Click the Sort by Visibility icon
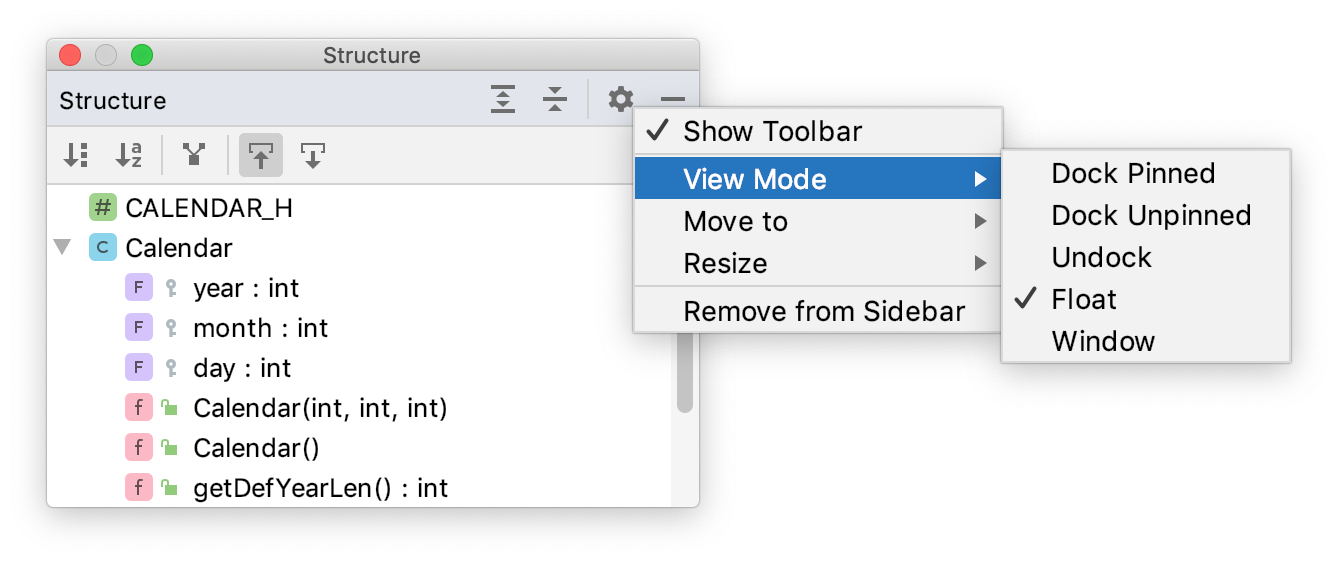The image size is (1332, 562). [76, 155]
